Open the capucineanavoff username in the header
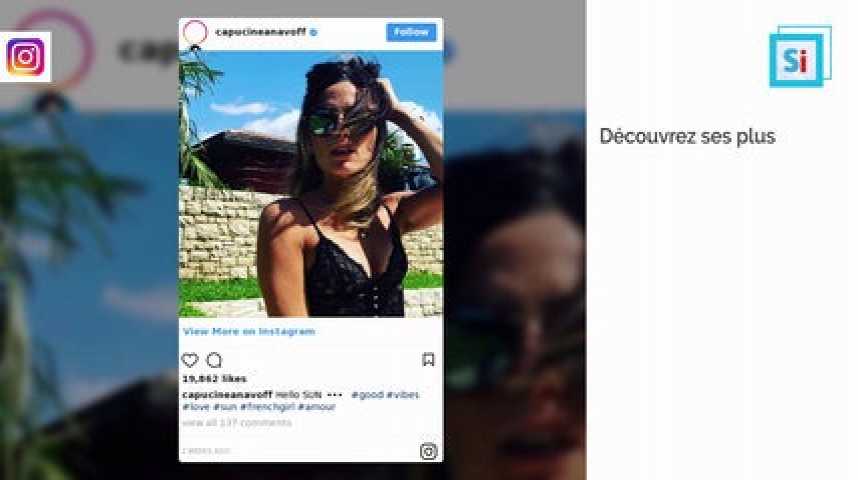The width and height of the screenshot is (858, 480). (260, 32)
